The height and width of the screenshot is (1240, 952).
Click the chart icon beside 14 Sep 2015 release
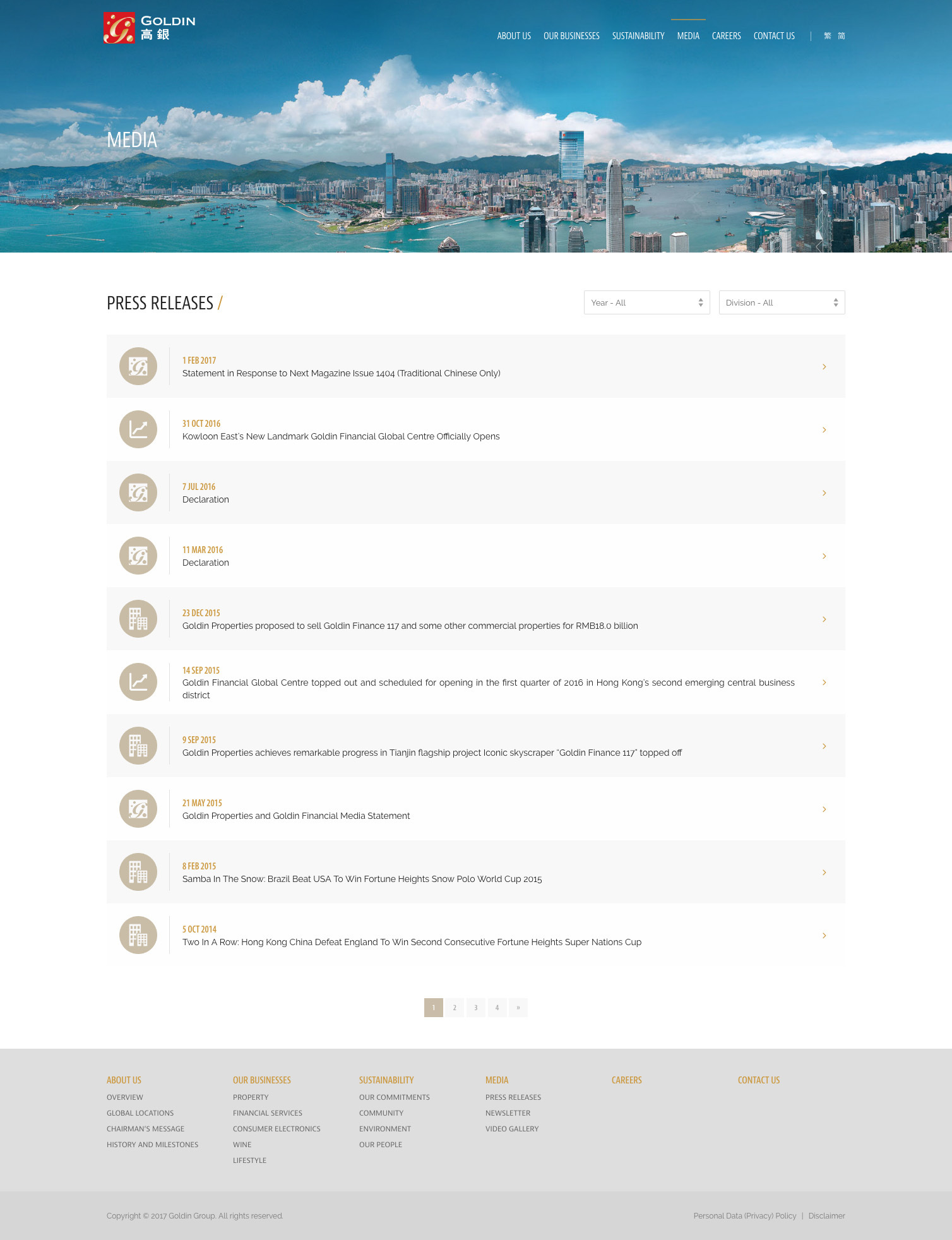(138, 682)
